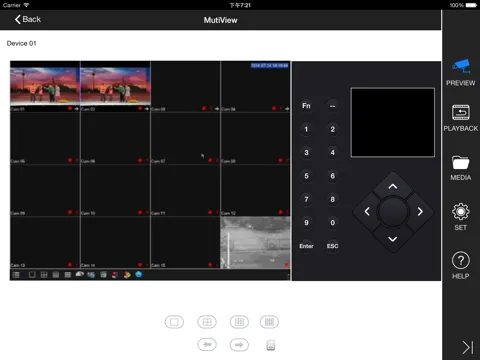This screenshot has height=360, width=480.
Task: Click the blue round network icon in DVR toolbar
Action: (x=139, y=274)
